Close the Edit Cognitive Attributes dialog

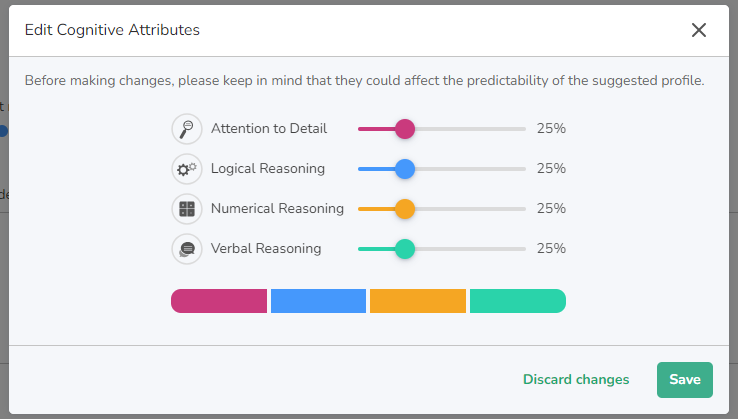pyautogui.click(x=699, y=30)
